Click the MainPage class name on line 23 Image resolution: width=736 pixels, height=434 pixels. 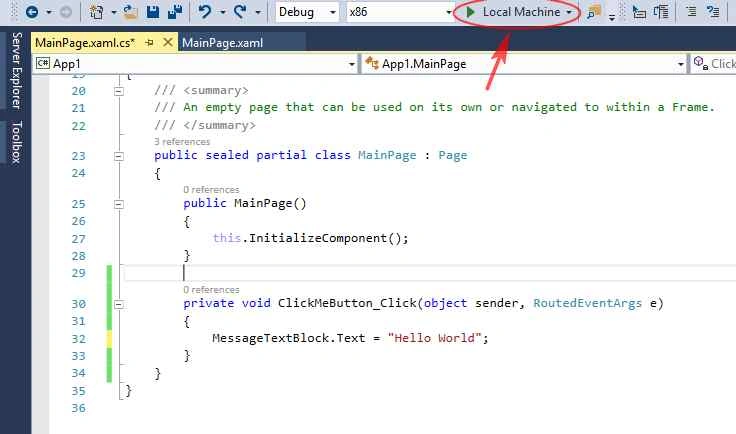click(x=387, y=155)
